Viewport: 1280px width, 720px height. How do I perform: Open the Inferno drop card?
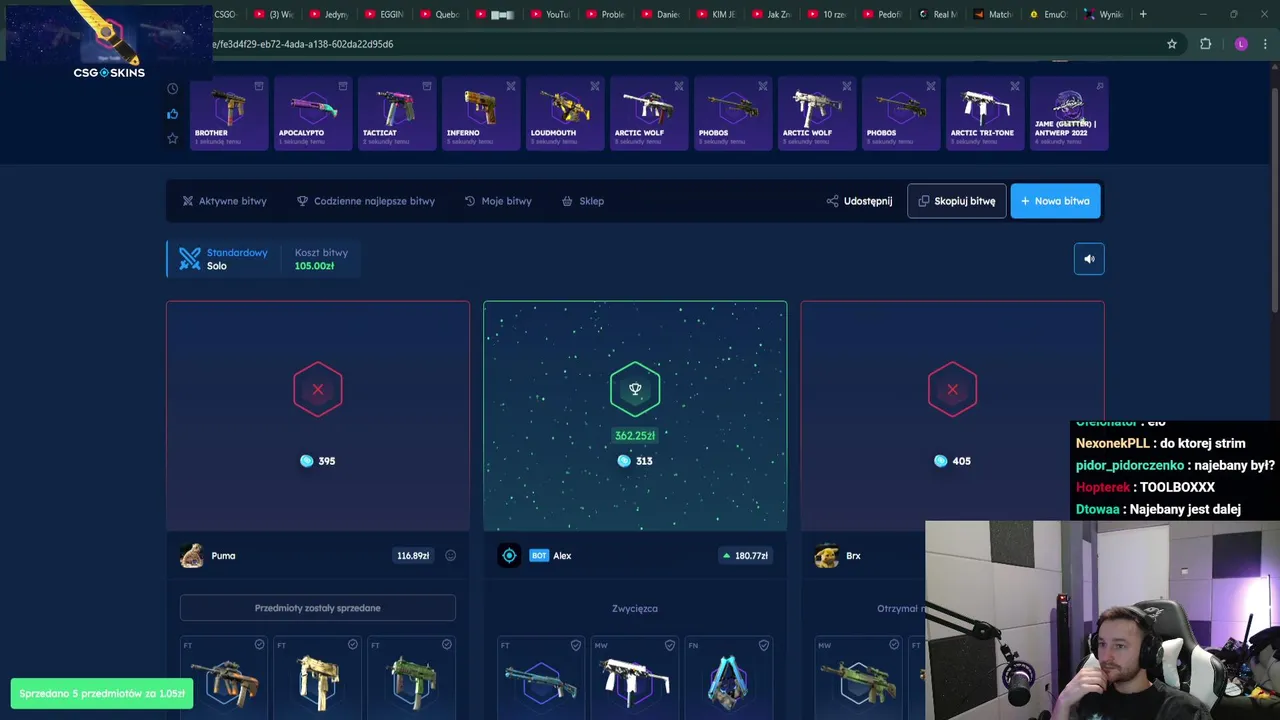pos(481,114)
